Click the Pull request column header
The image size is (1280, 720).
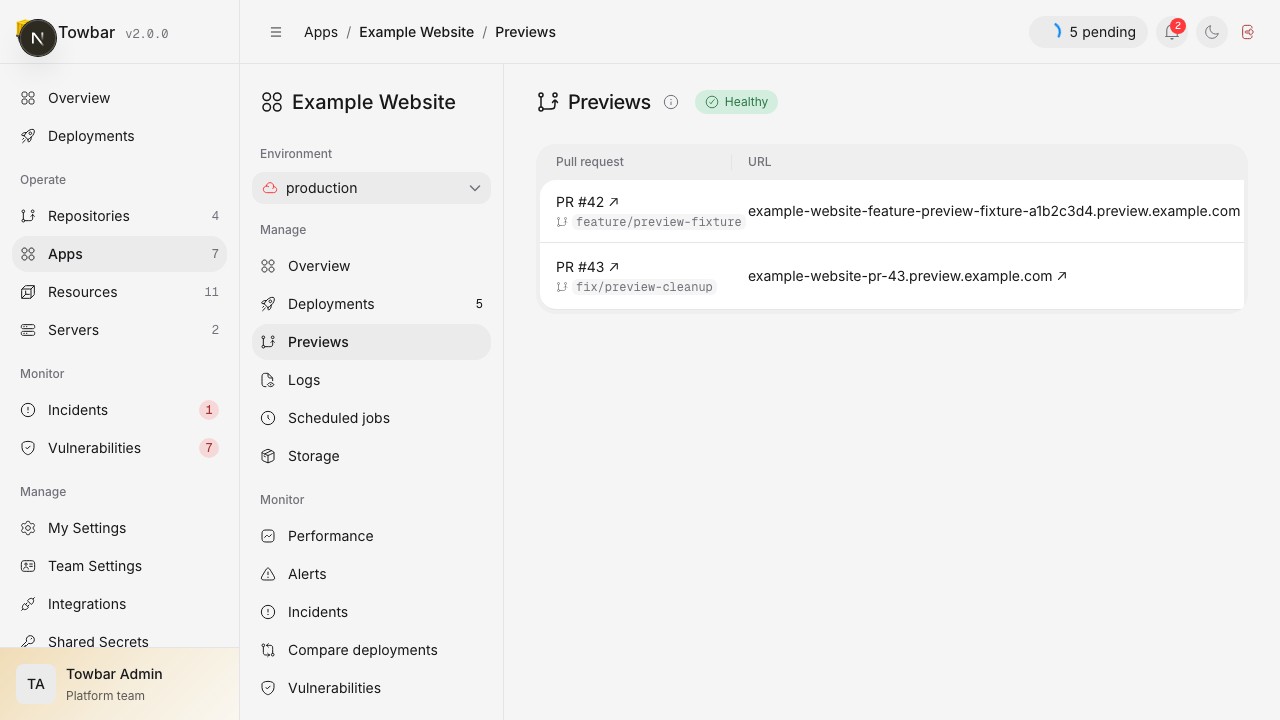coord(590,162)
